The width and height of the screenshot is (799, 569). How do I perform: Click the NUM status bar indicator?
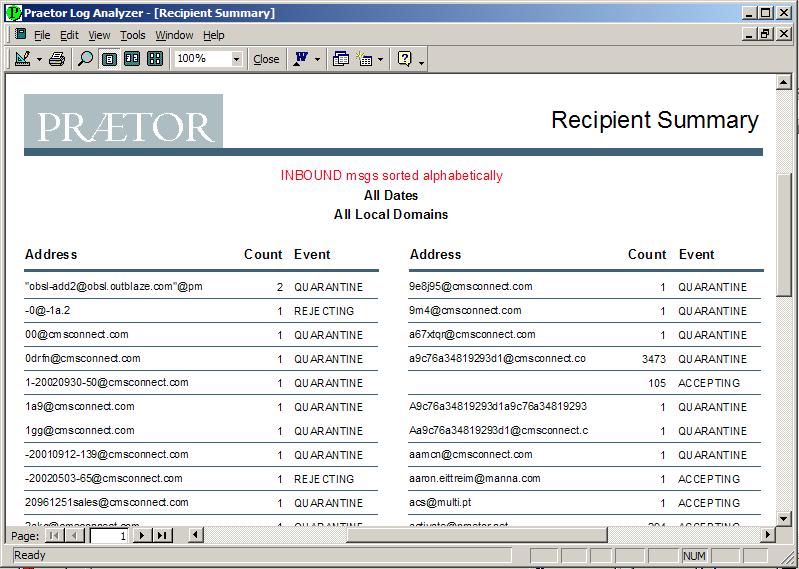coord(694,556)
